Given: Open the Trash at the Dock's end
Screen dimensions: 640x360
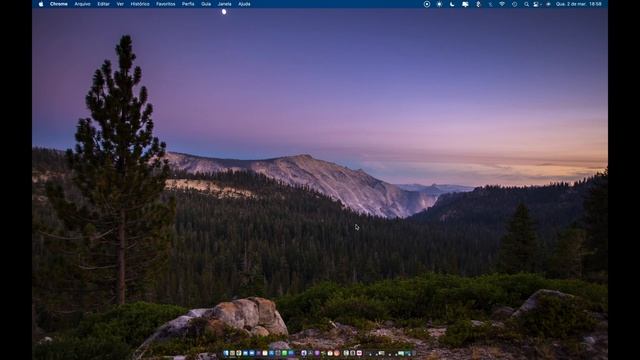Looking at the screenshot, I should 414,353.
